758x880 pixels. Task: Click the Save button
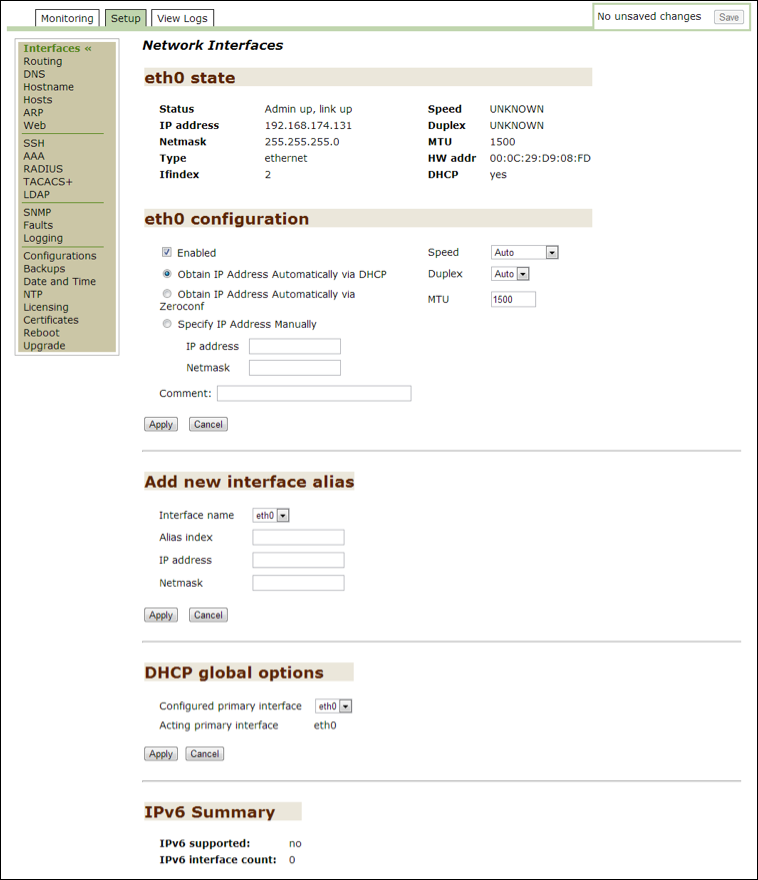tap(729, 17)
